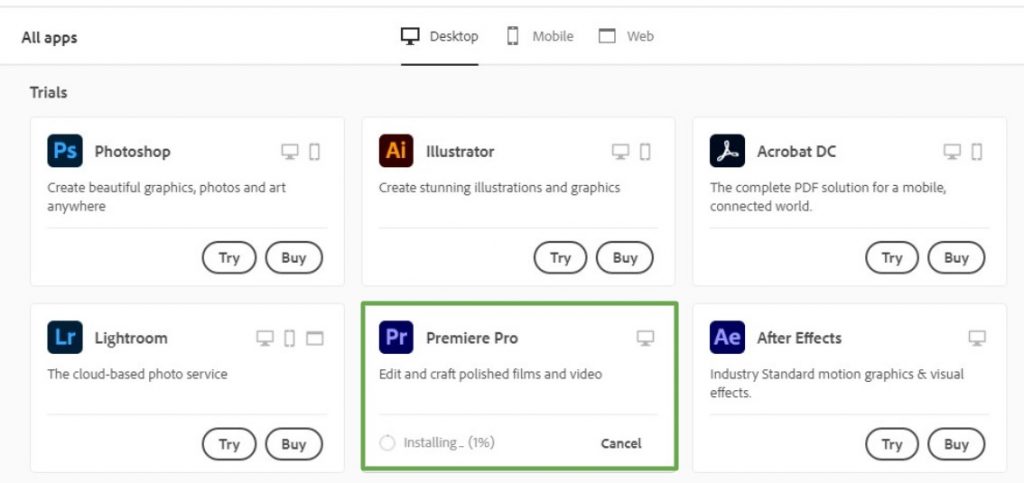1024x483 pixels.
Task: Click Lightroom's desktop platform icon
Action: [x=264, y=338]
